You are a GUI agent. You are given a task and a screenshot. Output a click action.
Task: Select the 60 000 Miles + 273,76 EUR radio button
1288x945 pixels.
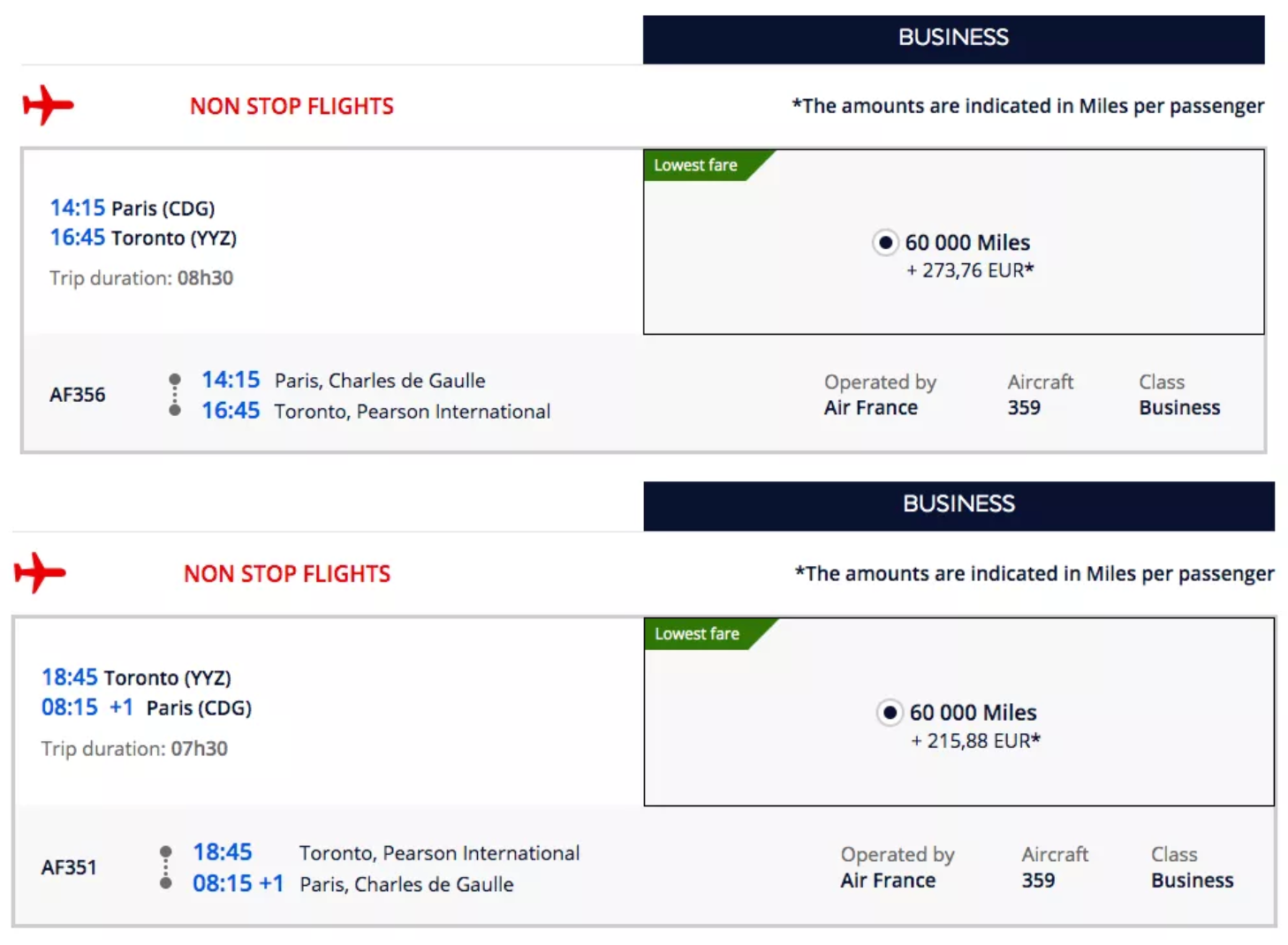[x=885, y=242]
